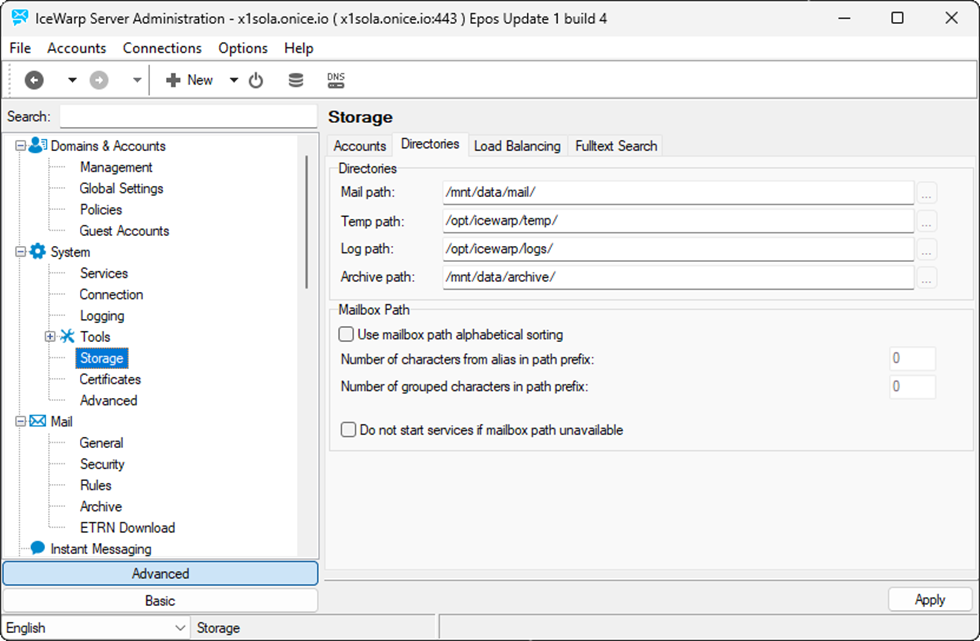Open the Accounts menu

pyautogui.click(x=76, y=48)
